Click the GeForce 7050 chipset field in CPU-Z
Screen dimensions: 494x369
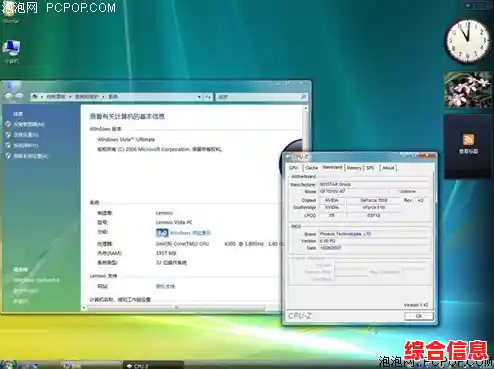point(374,200)
